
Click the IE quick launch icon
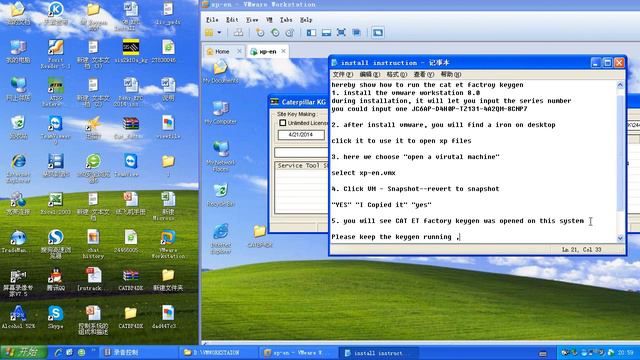pyautogui.click(x=58, y=352)
